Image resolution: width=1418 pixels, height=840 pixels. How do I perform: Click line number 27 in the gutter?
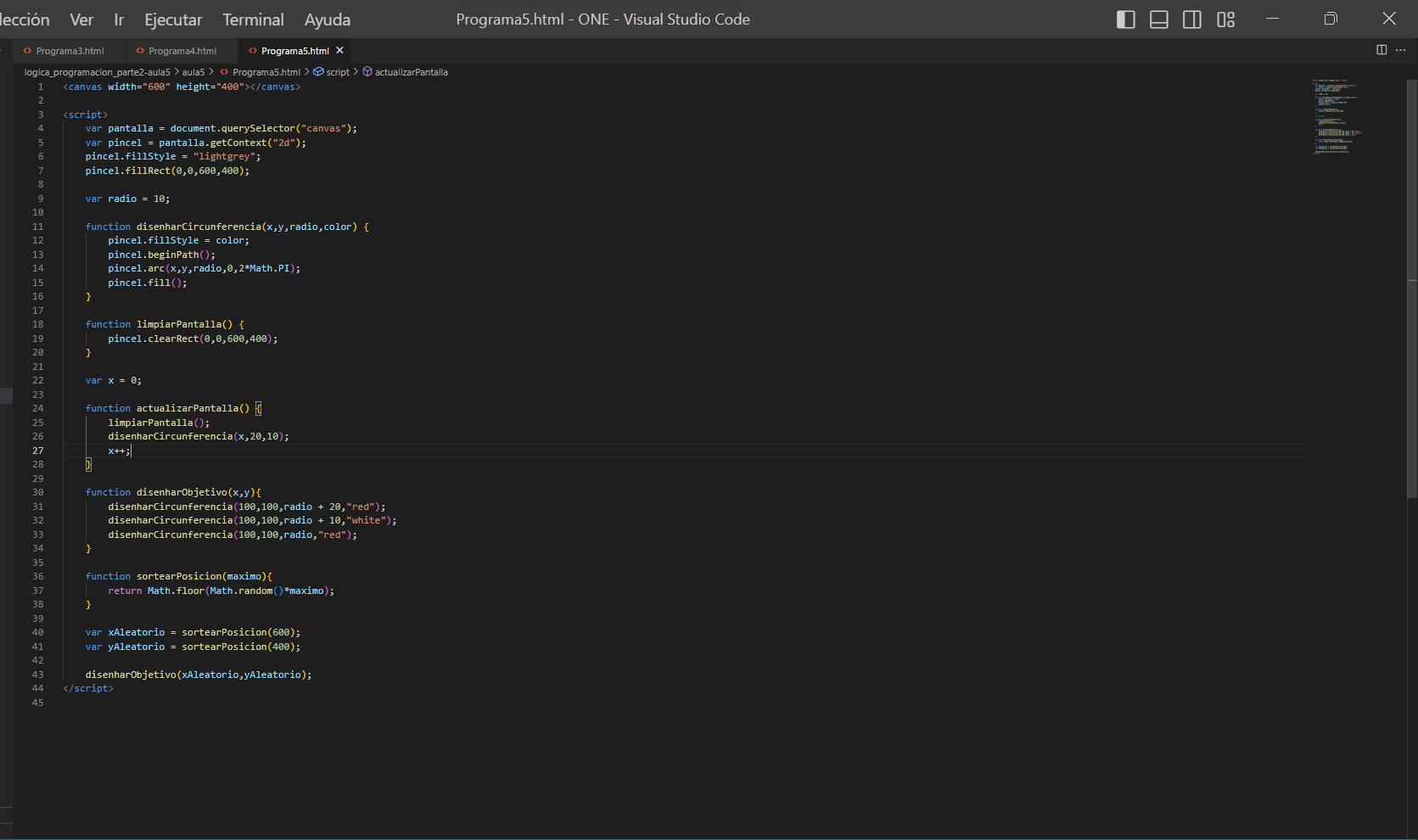(37, 451)
